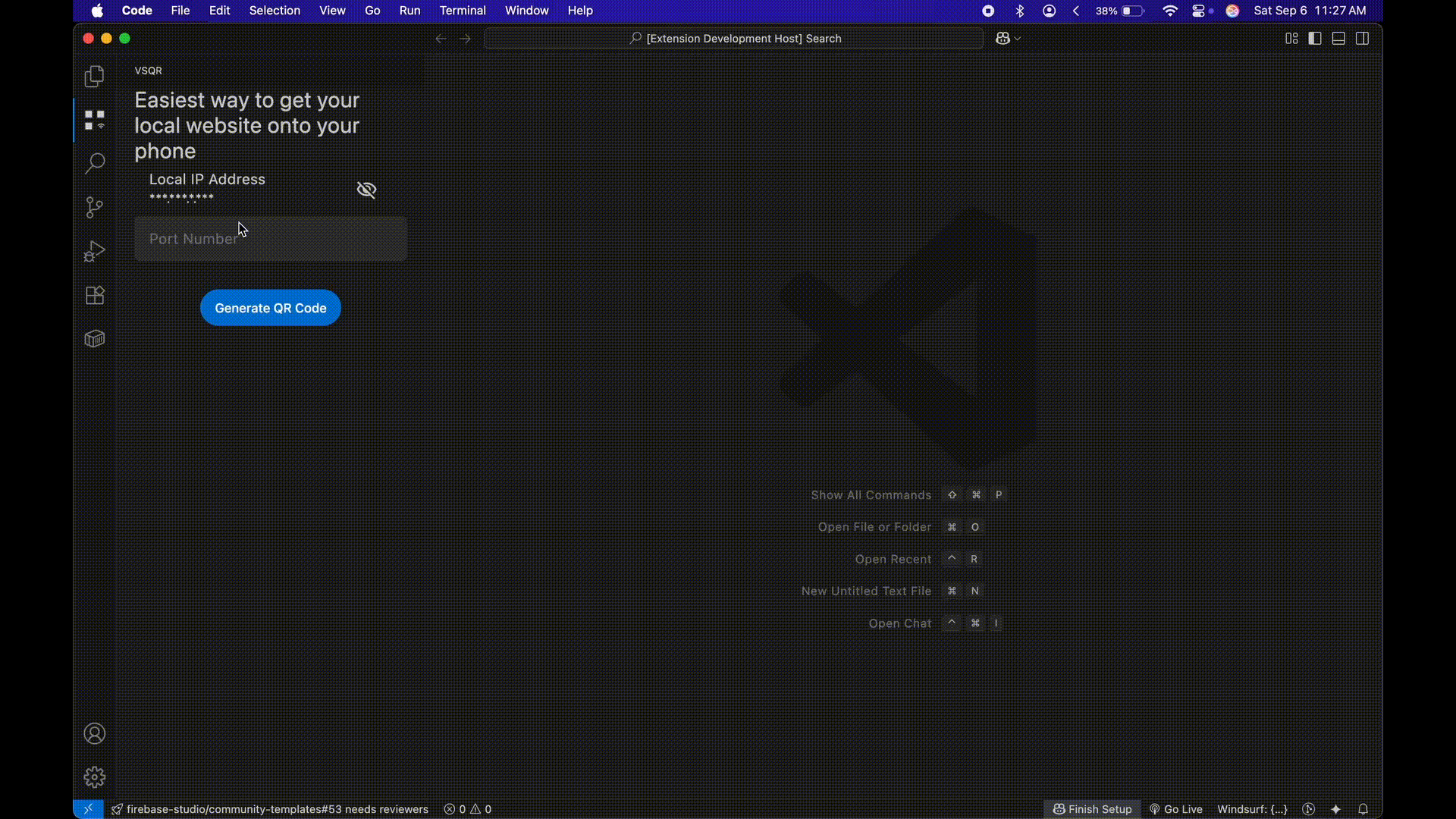Open the cube-shaped container view icon
Screen dimensions: 1456x819
[x=94, y=338]
